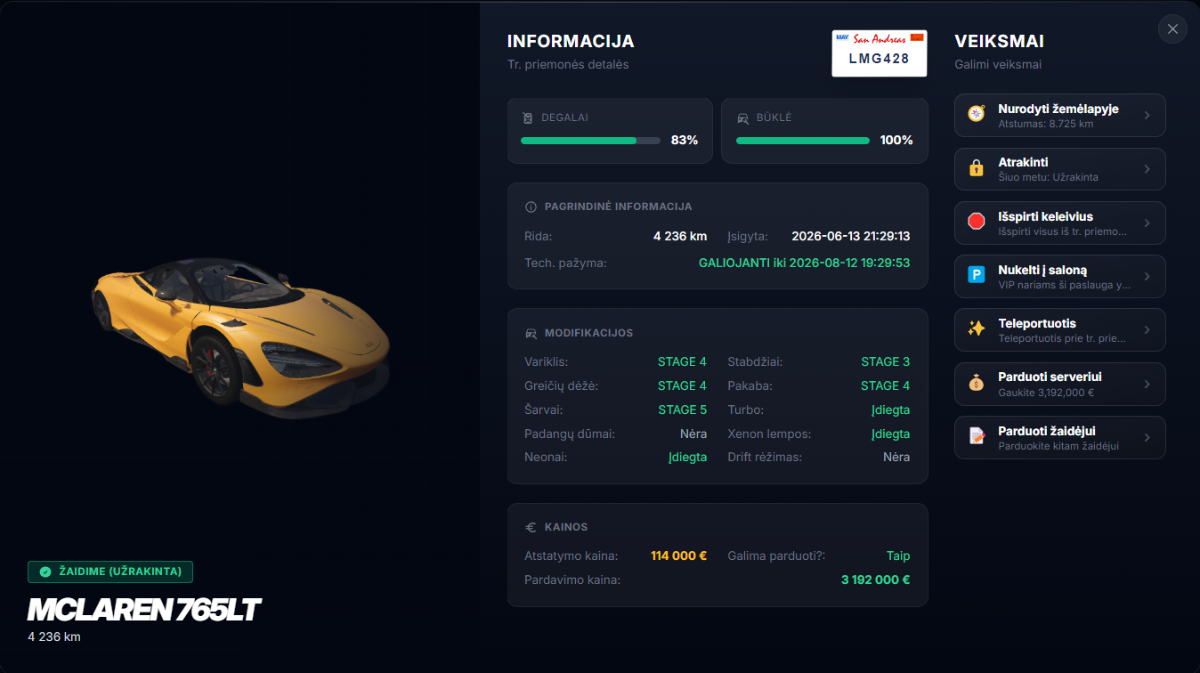Click the blue parking icon for Nukelti į saloną
This screenshot has width=1200, height=673.
tap(976, 276)
